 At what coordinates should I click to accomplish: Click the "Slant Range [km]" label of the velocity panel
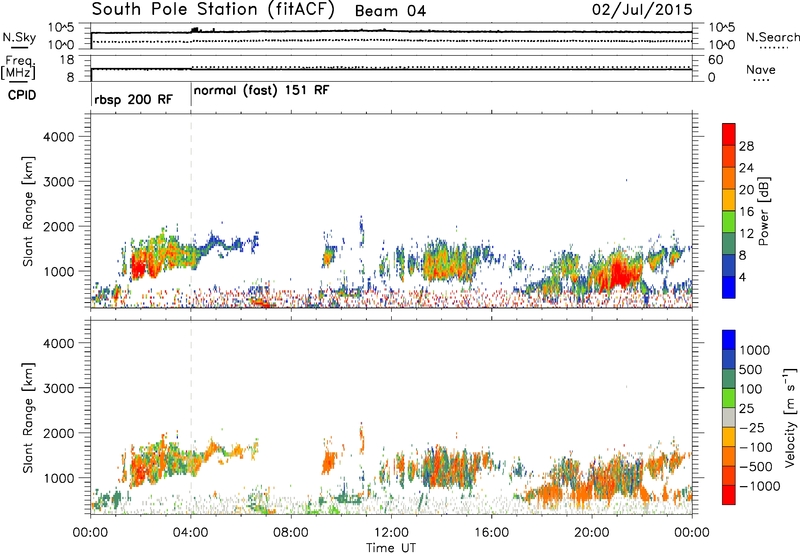click(x=28, y=417)
